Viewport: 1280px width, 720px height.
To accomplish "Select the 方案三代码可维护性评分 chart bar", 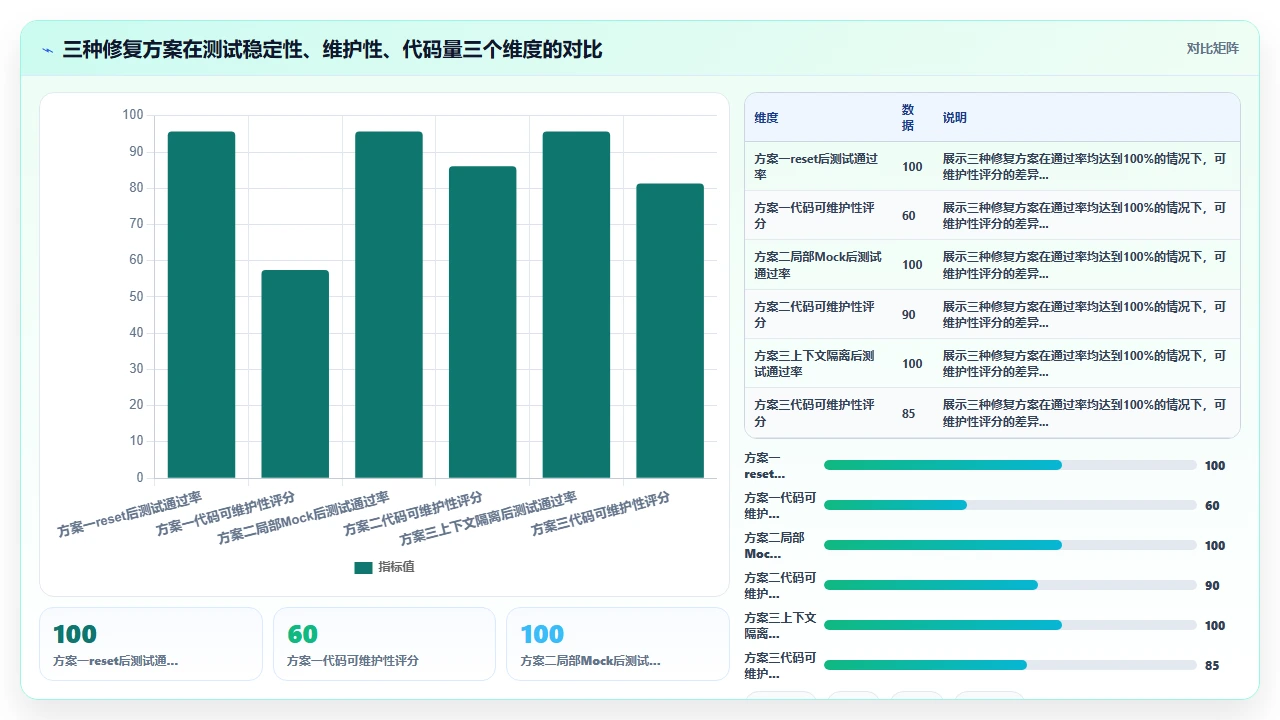I will 670,331.
